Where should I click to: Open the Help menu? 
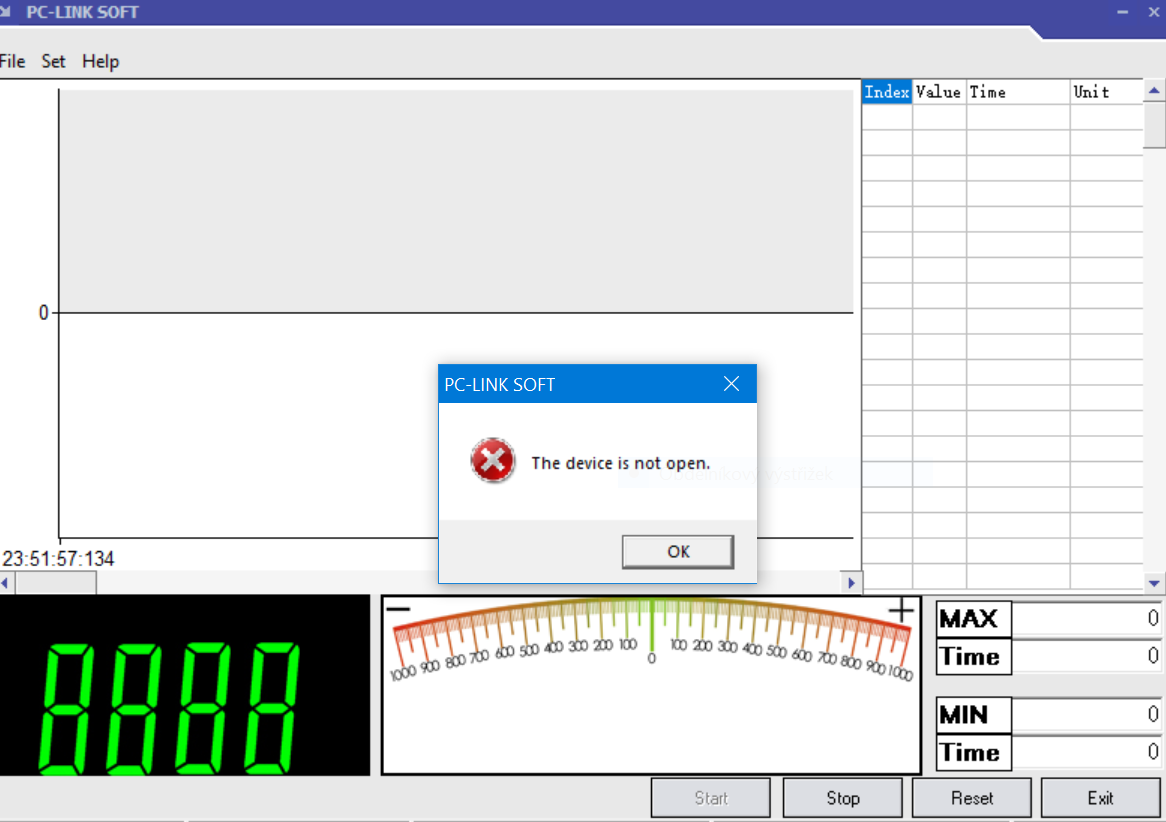coord(100,61)
